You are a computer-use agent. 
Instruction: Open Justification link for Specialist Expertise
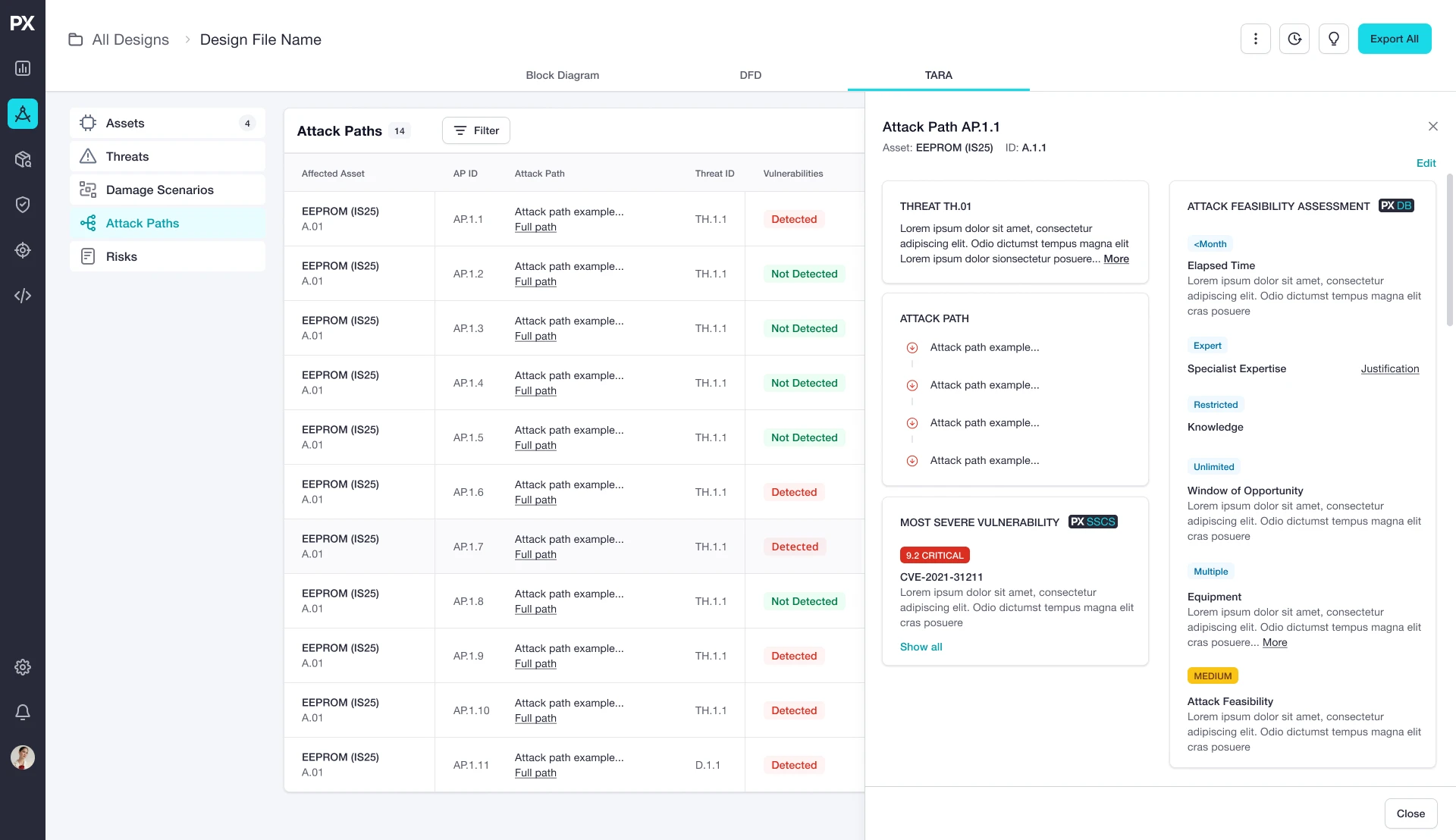click(x=1390, y=368)
